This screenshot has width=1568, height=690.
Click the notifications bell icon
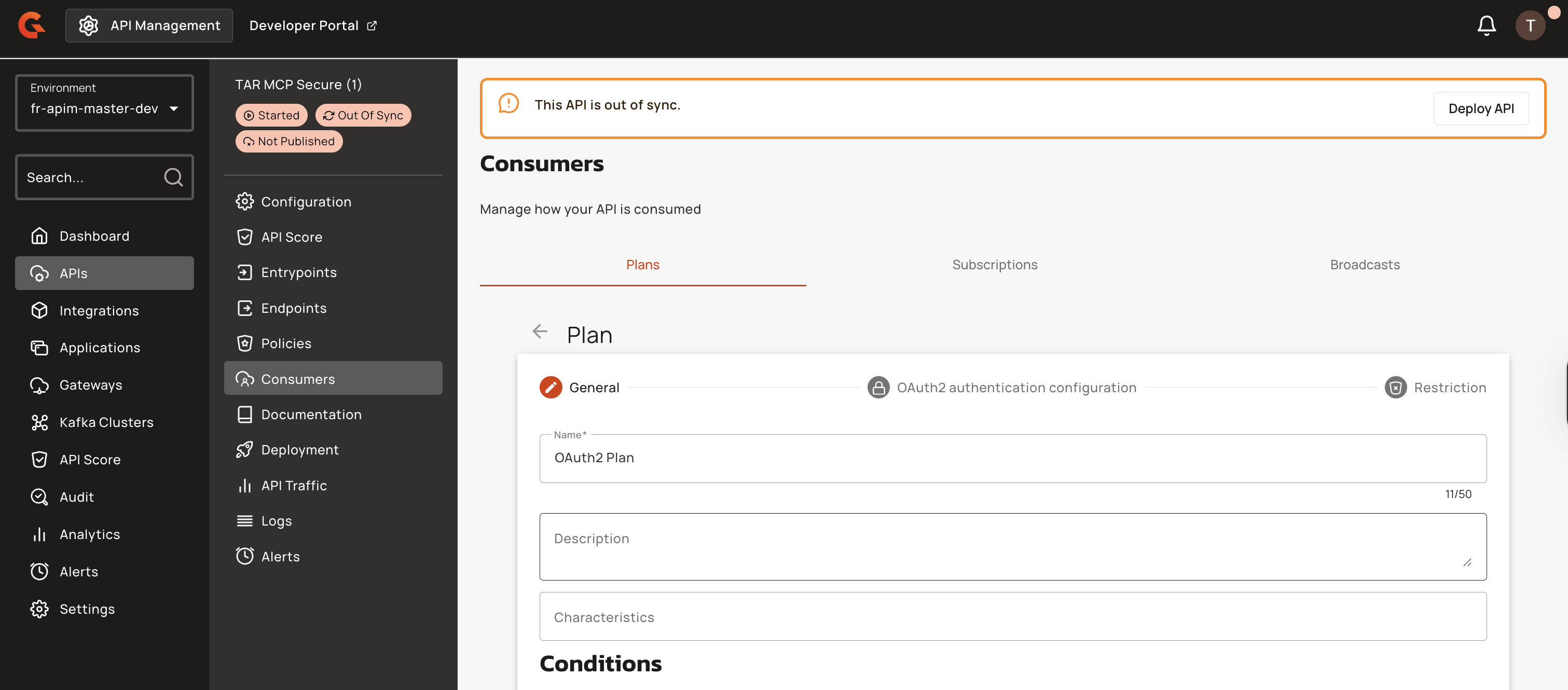pyautogui.click(x=1486, y=25)
